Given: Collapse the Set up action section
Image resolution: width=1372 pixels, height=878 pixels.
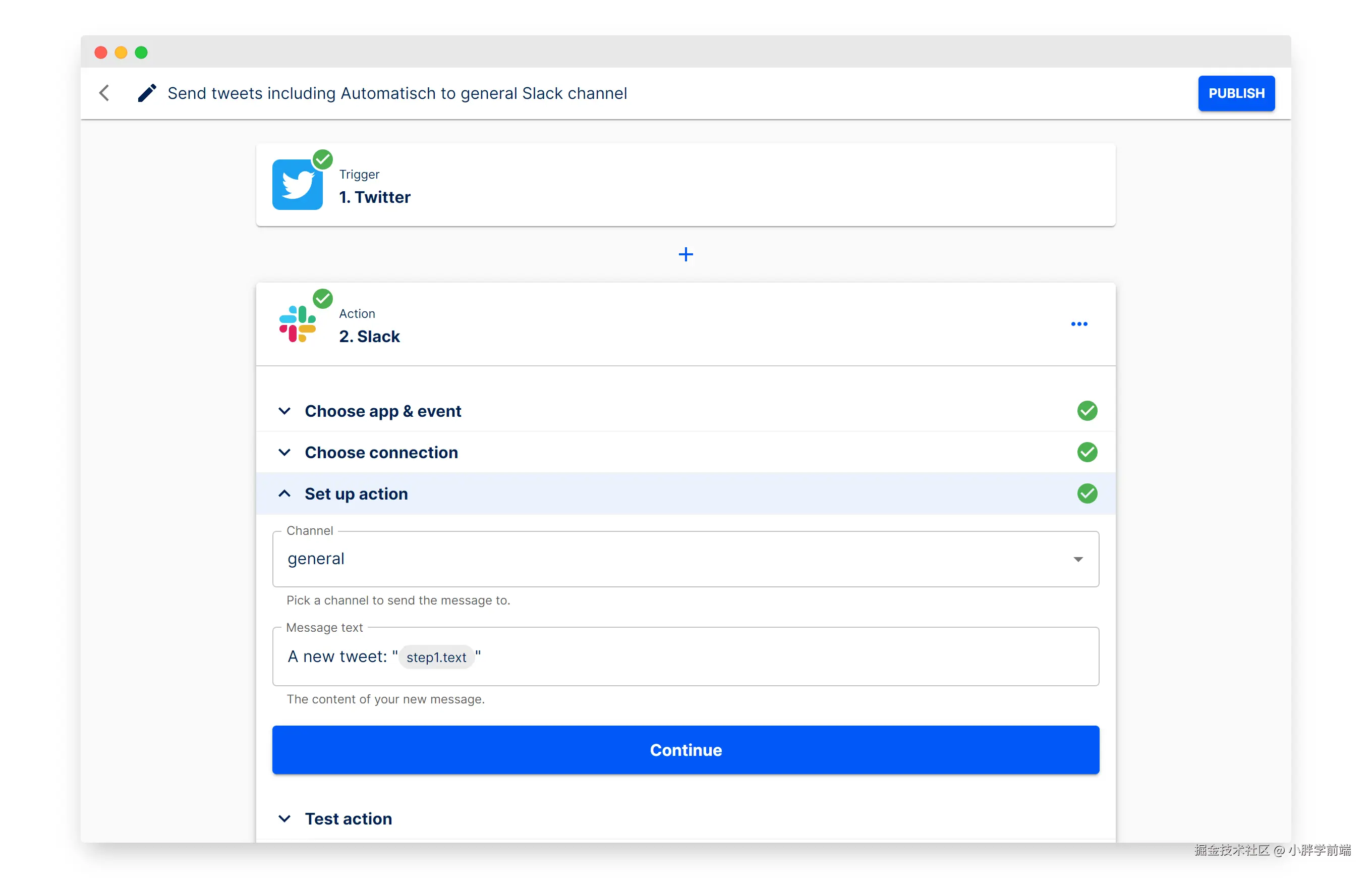Looking at the screenshot, I should 284,493.
